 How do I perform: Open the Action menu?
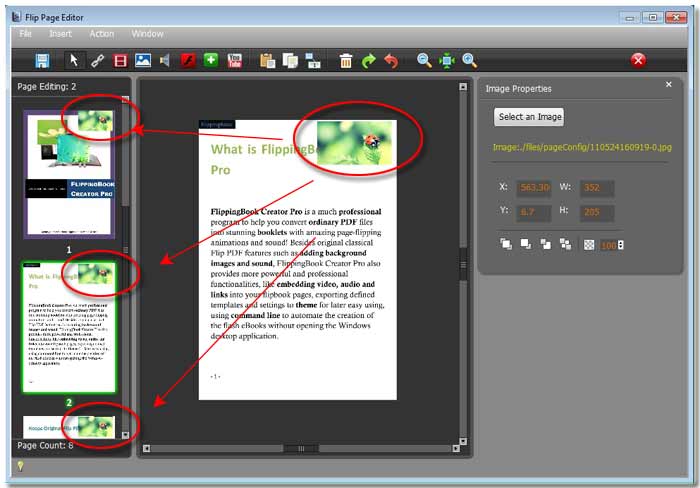tap(102, 34)
